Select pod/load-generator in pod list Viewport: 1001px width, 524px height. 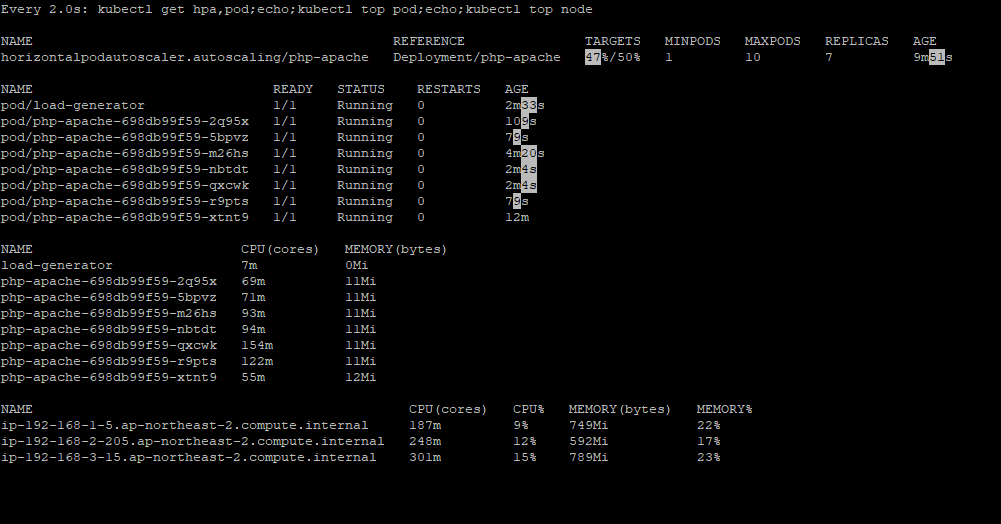[x=73, y=105]
